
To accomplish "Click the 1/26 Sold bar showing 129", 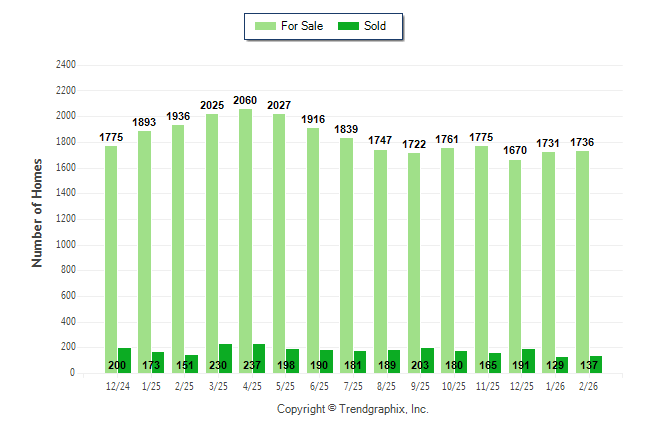I will click(562, 365).
